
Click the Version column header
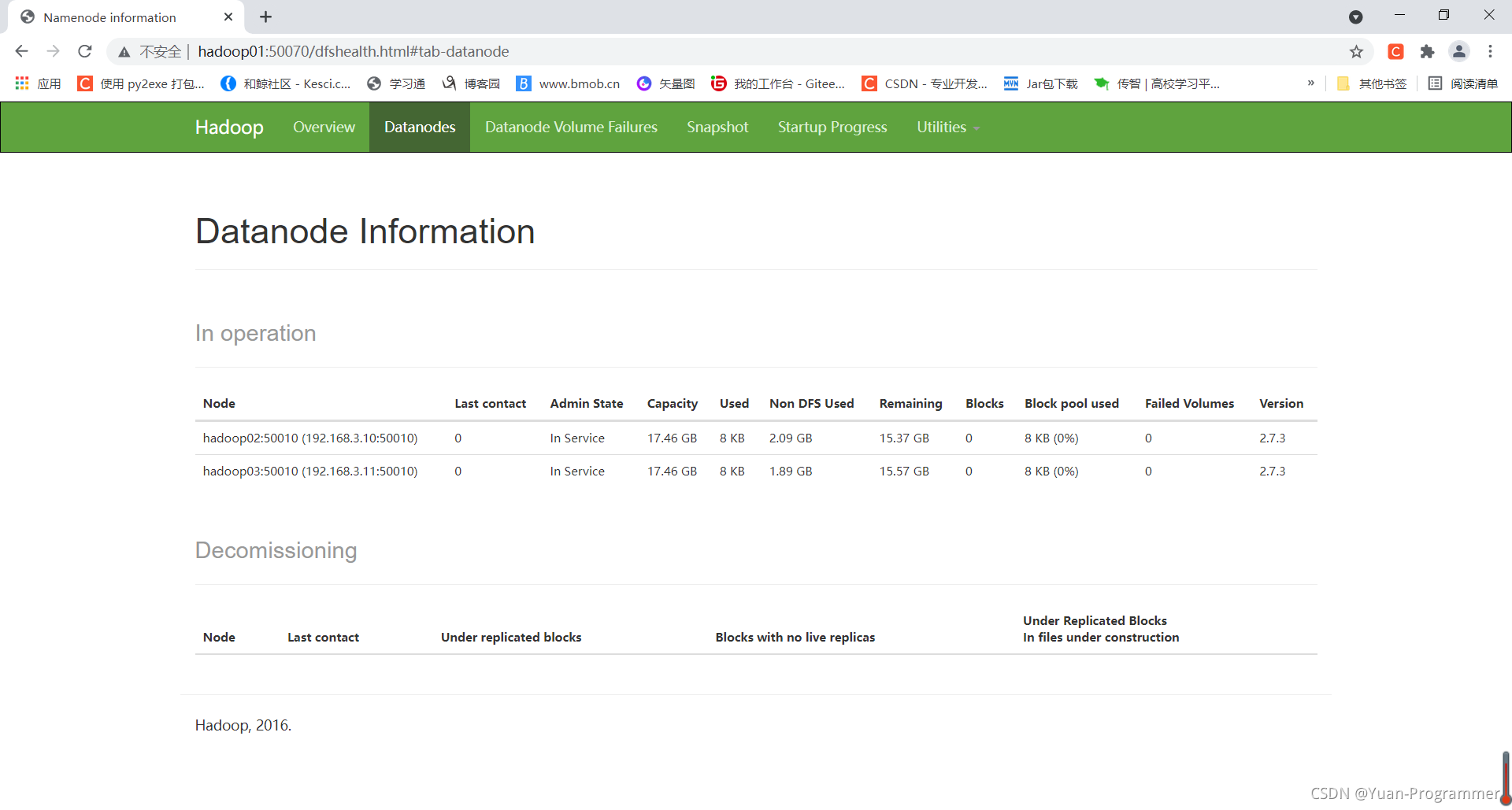(1281, 403)
